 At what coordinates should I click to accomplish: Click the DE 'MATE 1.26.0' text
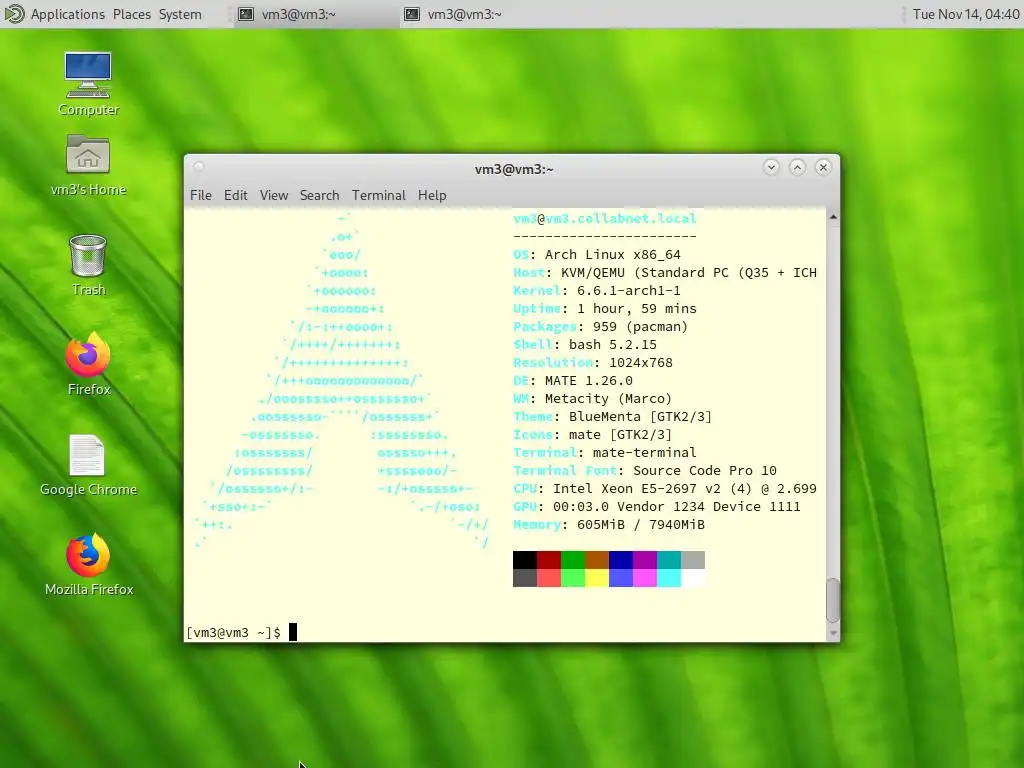(x=588, y=381)
